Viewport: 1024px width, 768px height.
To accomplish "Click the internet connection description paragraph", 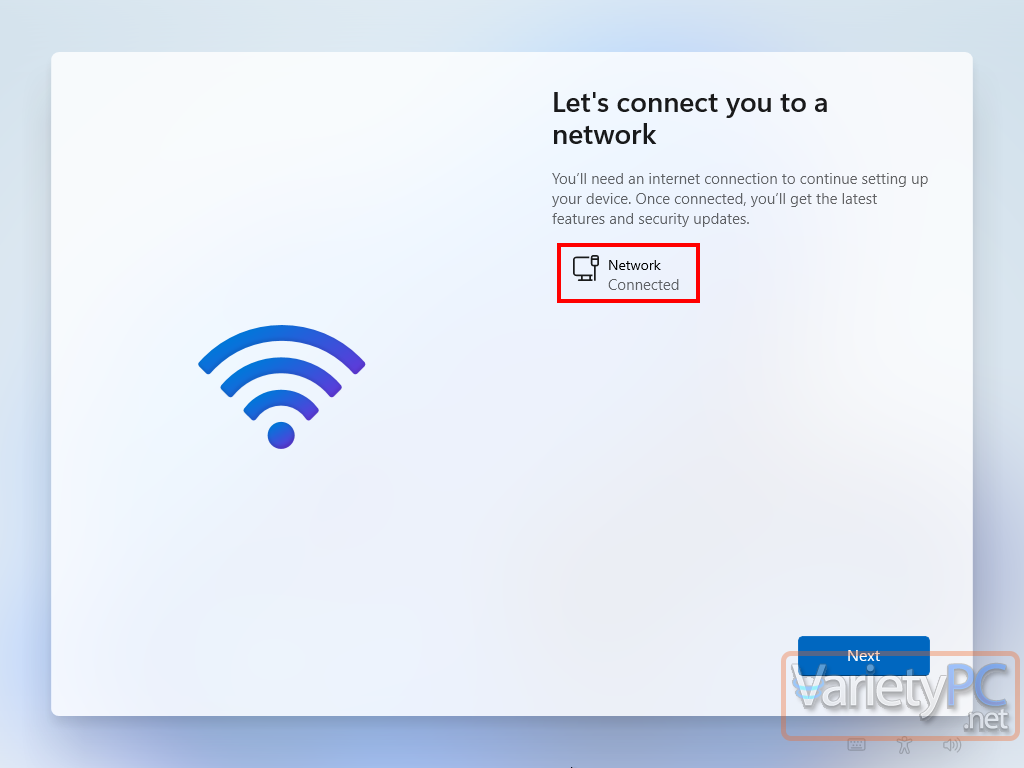I will 740,199.
